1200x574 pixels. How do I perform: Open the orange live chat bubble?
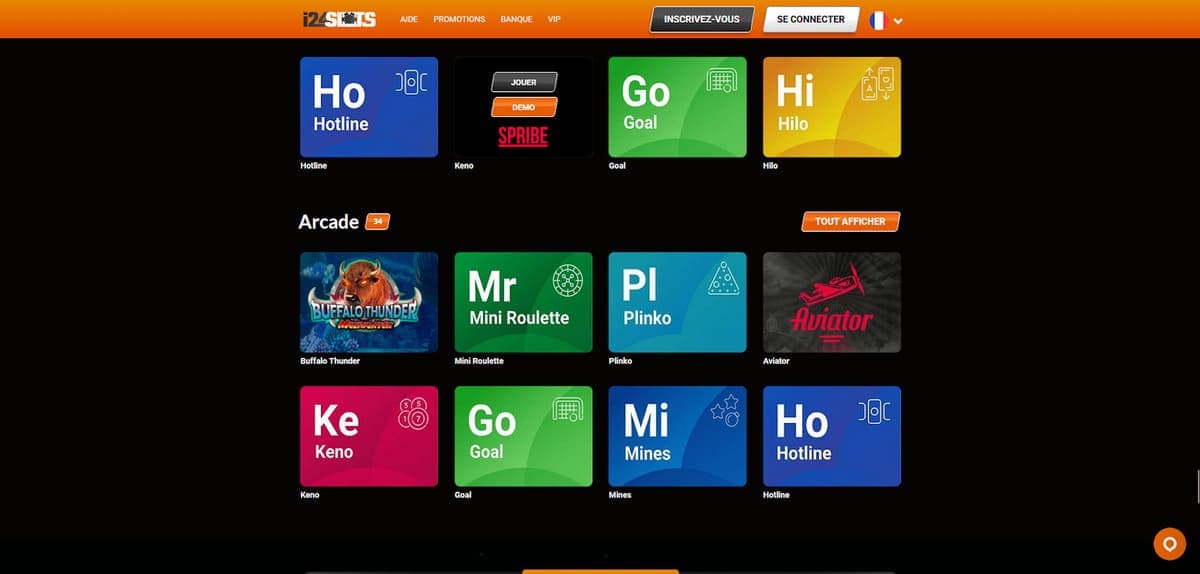[1168, 543]
